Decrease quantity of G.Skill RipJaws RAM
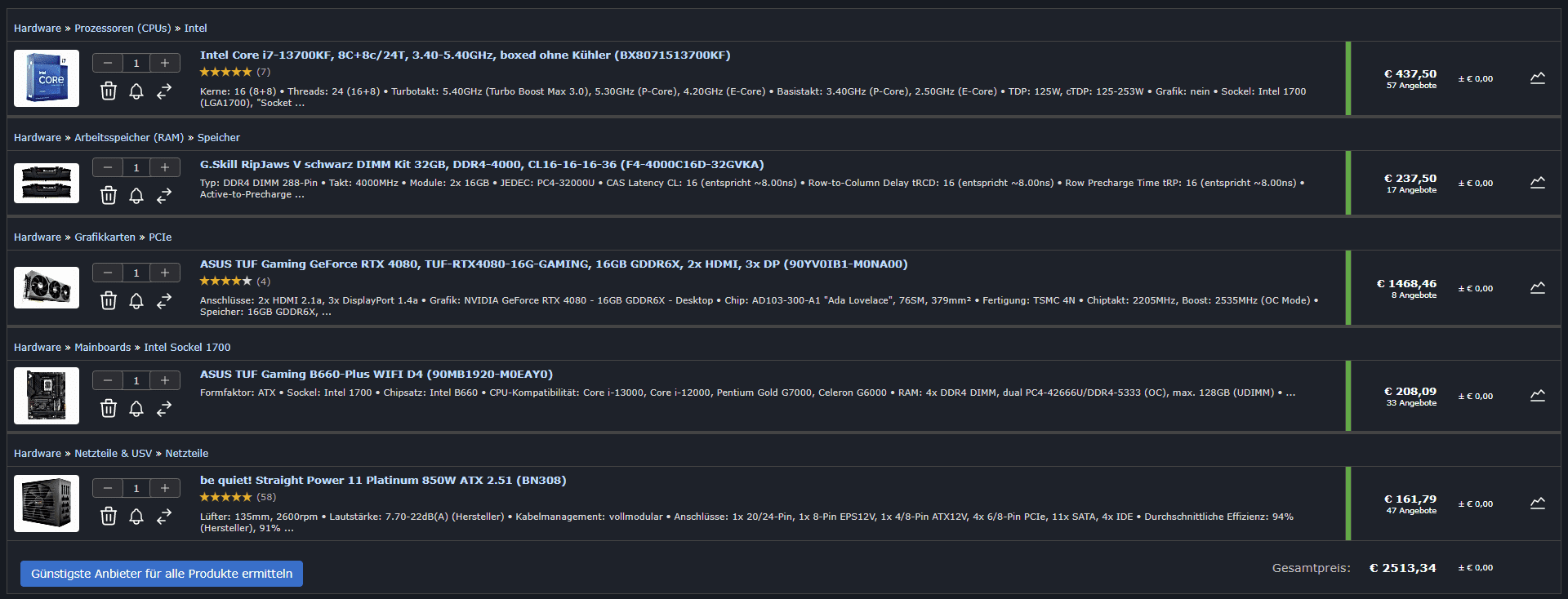The width and height of the screenshot is (1568, 599). 108,167
